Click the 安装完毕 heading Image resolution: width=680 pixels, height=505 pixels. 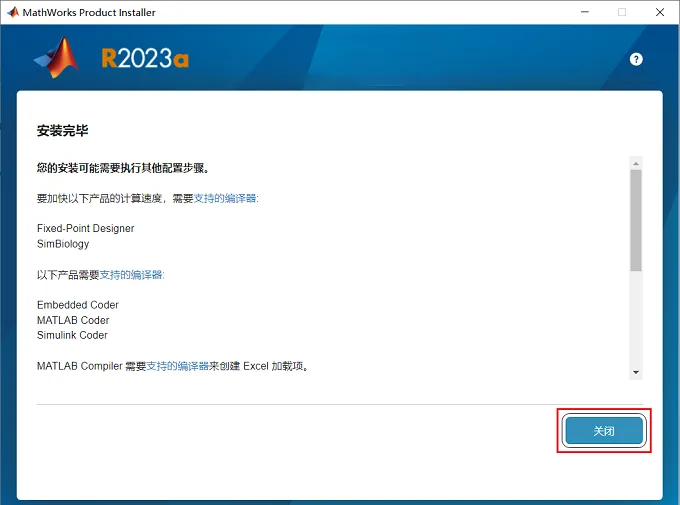(x=62, y=131)
